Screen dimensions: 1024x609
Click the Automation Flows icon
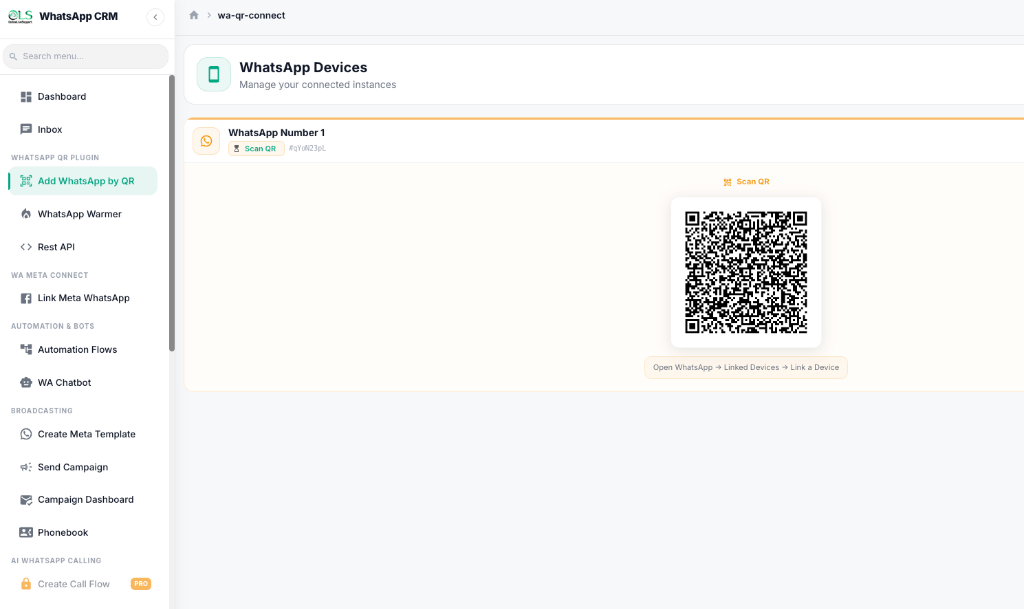click(x=24, y=349)
